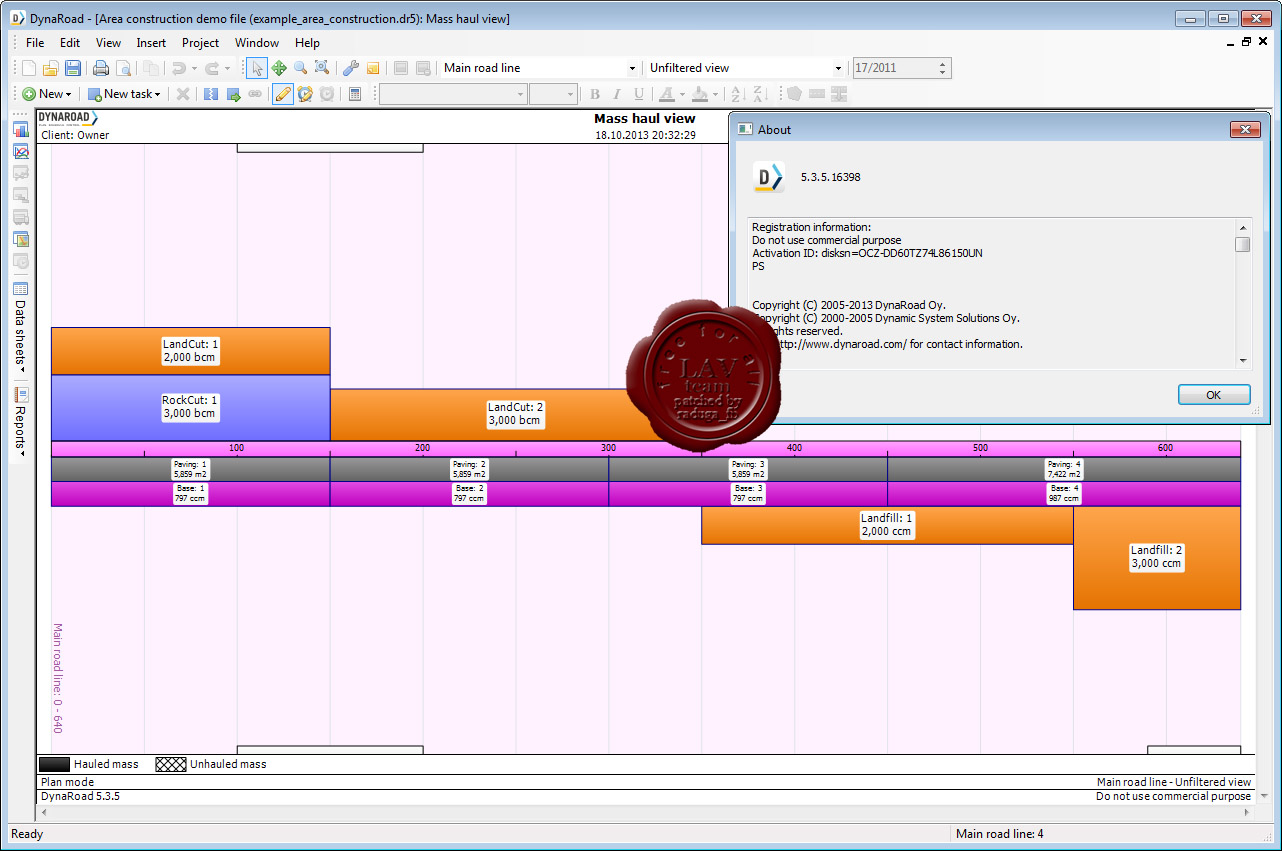Screen dimensions: 1282x851
Task: Open the Window menu
Action: point(257,43)
